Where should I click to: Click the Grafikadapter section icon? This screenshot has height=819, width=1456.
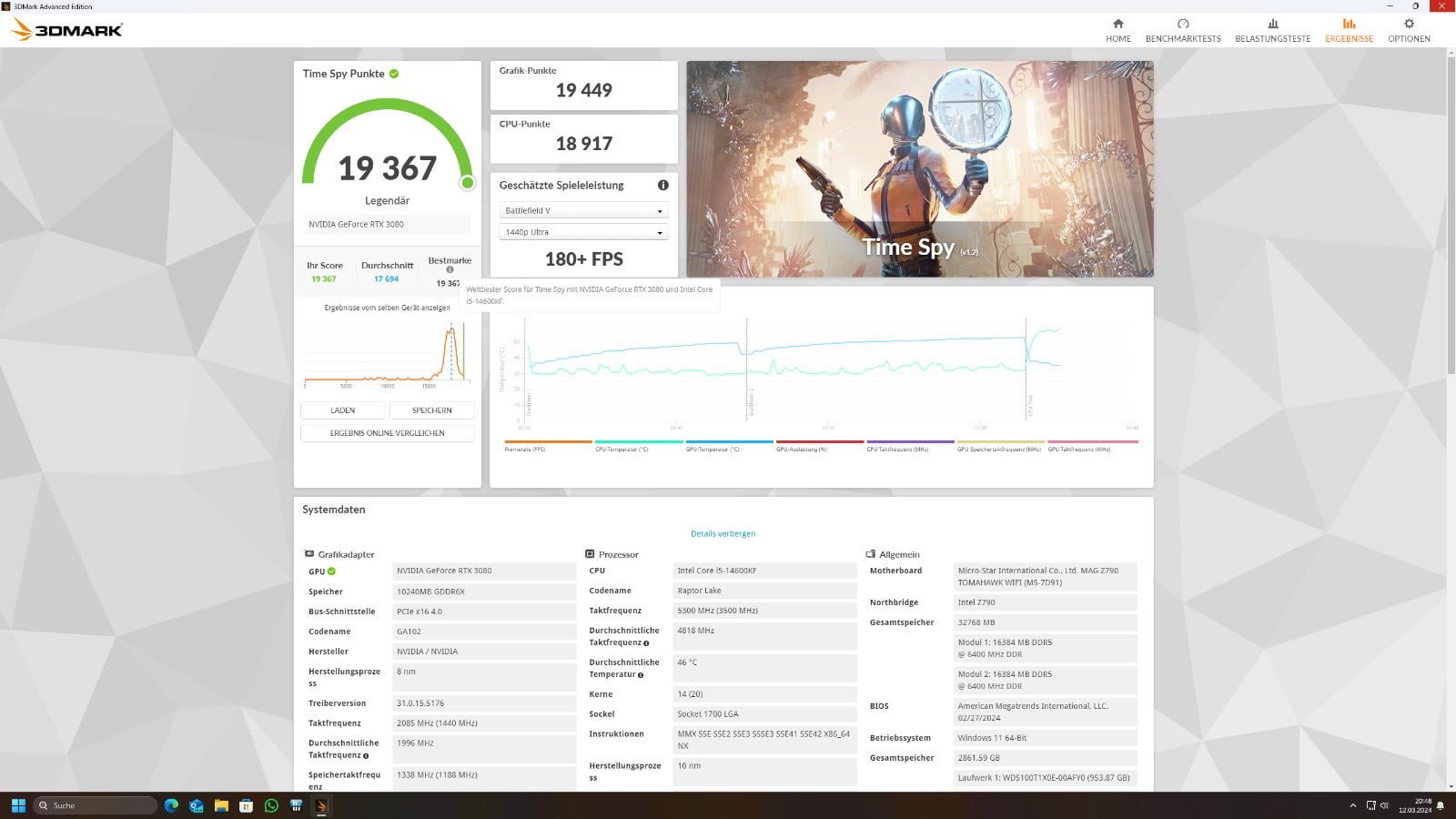(309, 553)
